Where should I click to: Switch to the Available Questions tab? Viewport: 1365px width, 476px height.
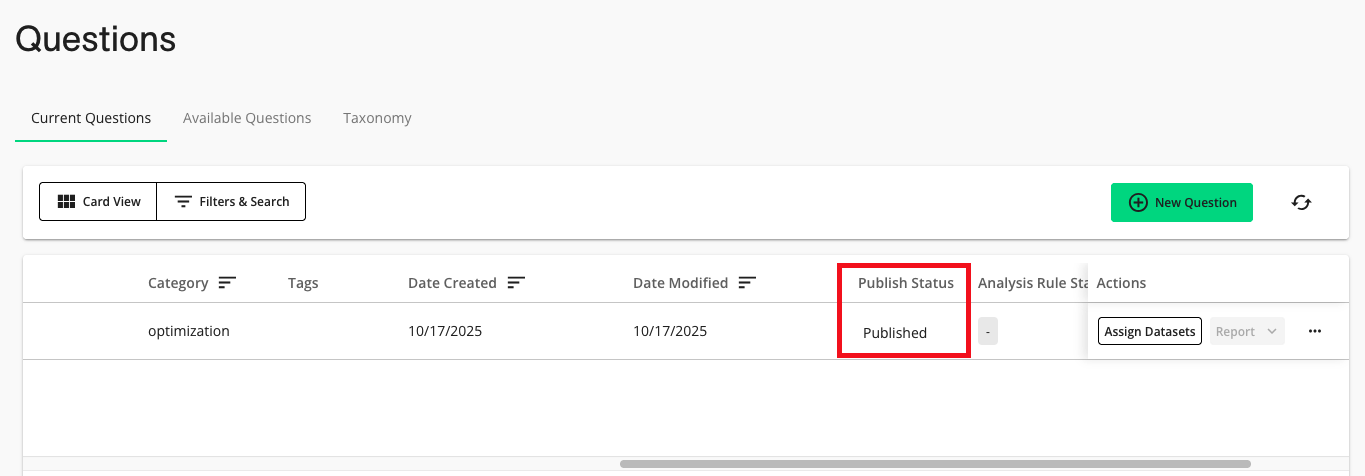click(x=247, y=118)
